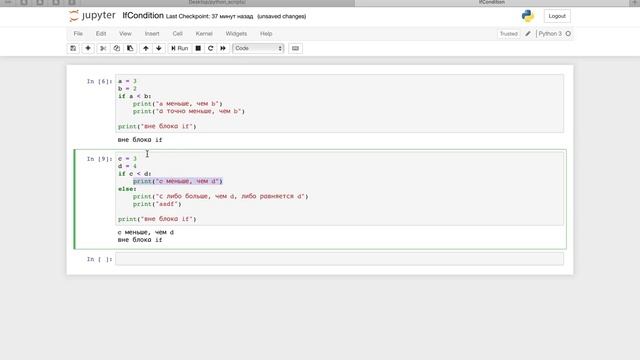Click the In [9]: prompt label

click(99, 159)
